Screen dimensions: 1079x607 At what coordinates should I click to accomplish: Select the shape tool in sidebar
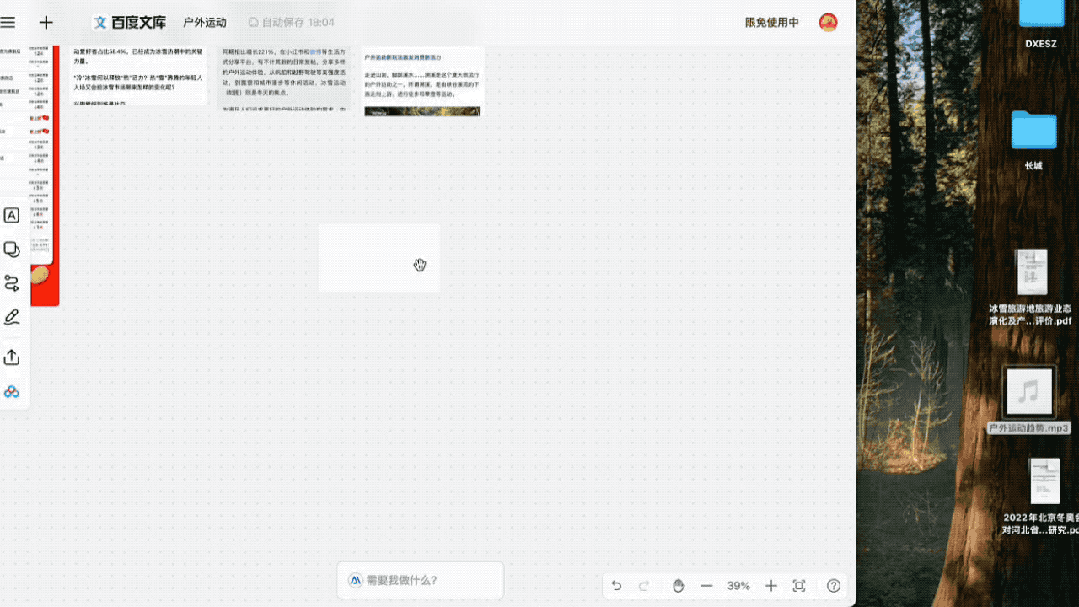tap(12, 249)
